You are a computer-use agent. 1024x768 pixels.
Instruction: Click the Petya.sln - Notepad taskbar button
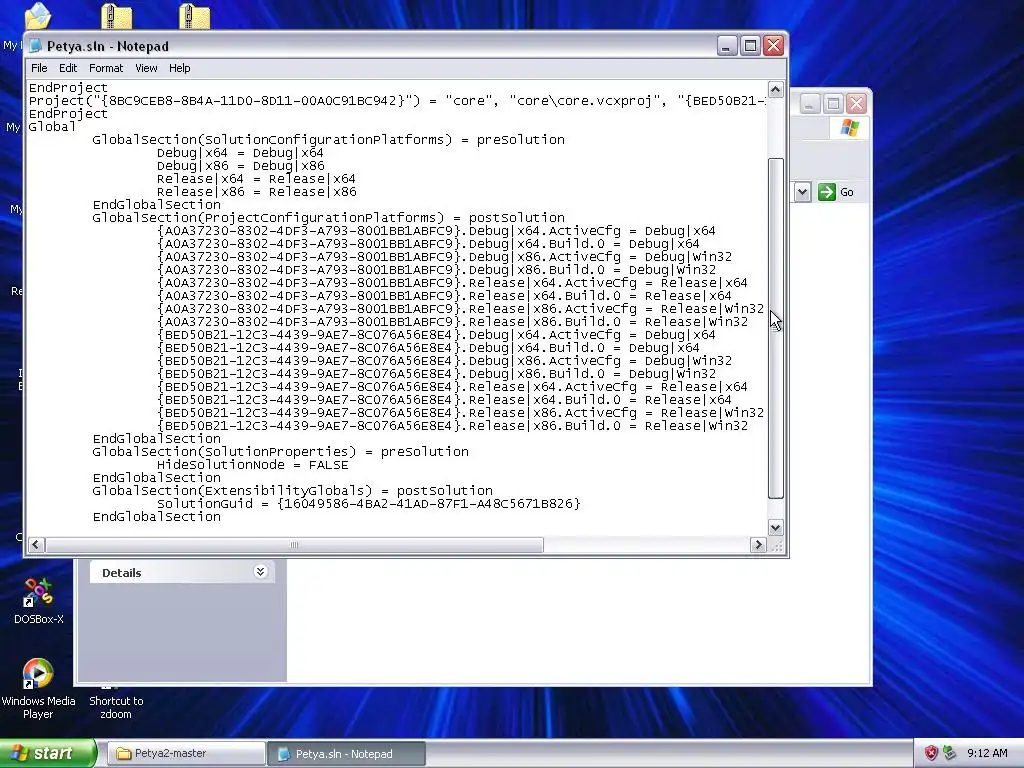tap(346, 754)
